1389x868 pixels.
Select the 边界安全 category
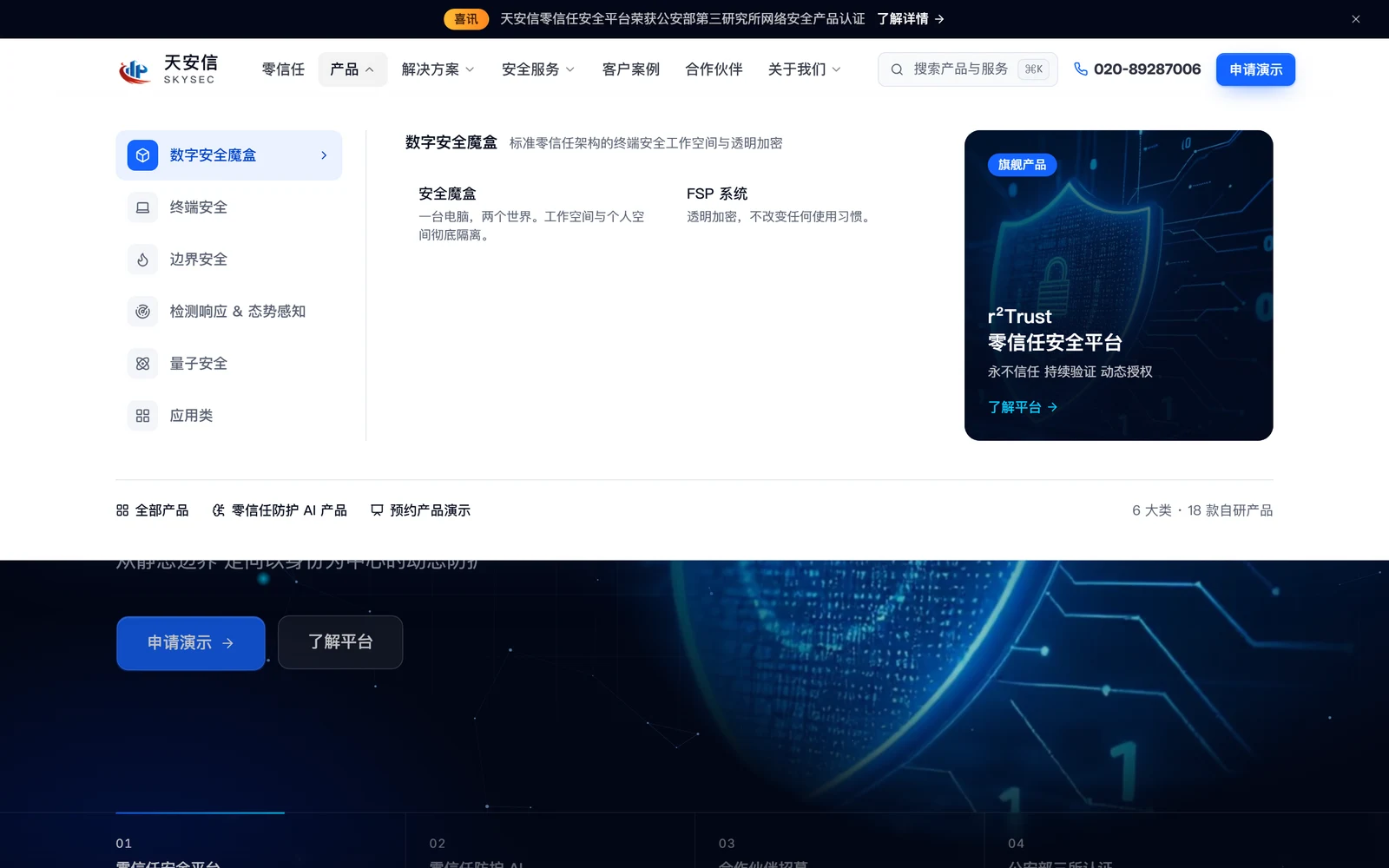(x=229, y=260)
